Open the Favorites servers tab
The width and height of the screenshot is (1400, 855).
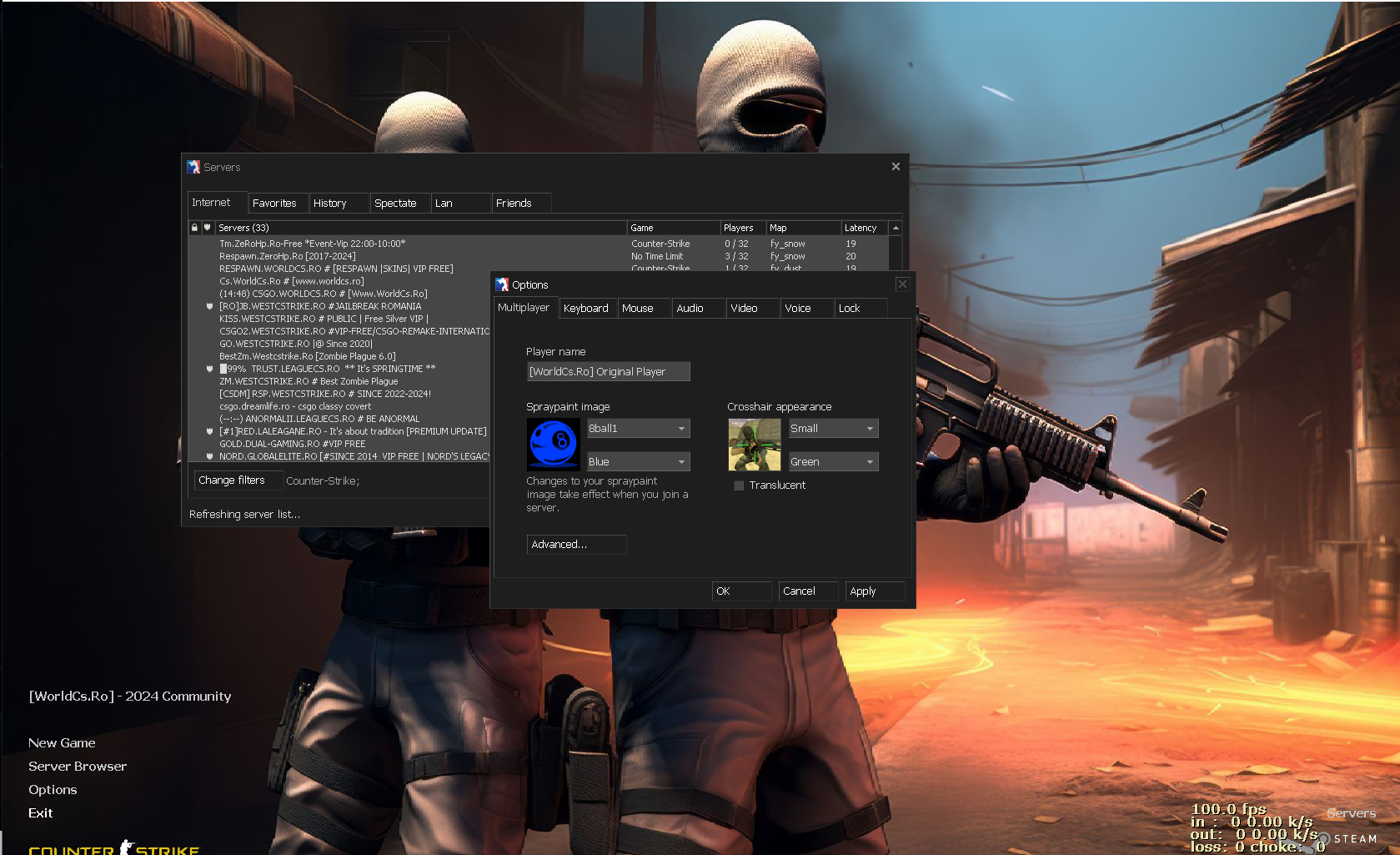pos(274,204)
